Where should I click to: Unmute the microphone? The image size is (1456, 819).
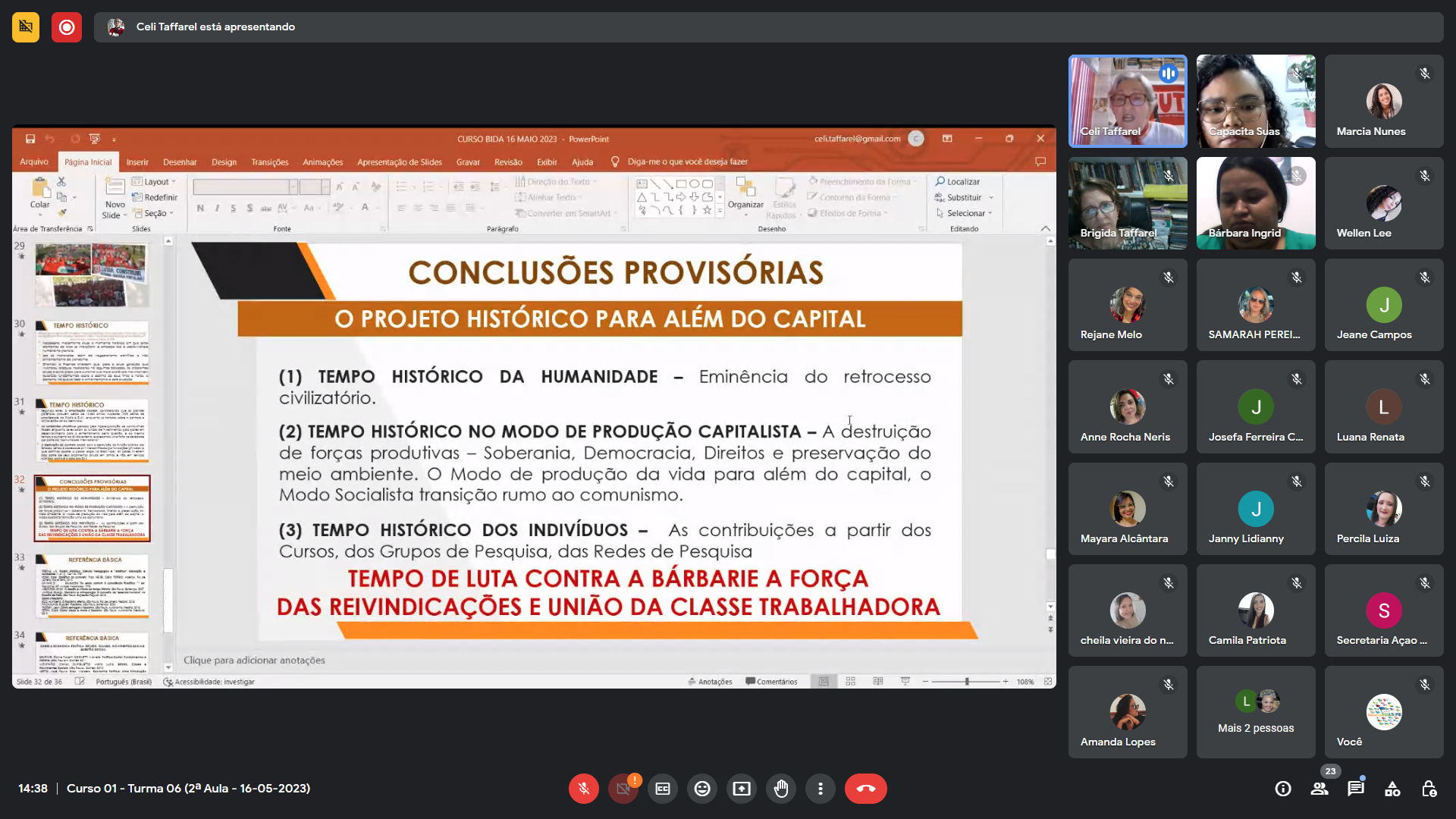click(x=584, y=789)
